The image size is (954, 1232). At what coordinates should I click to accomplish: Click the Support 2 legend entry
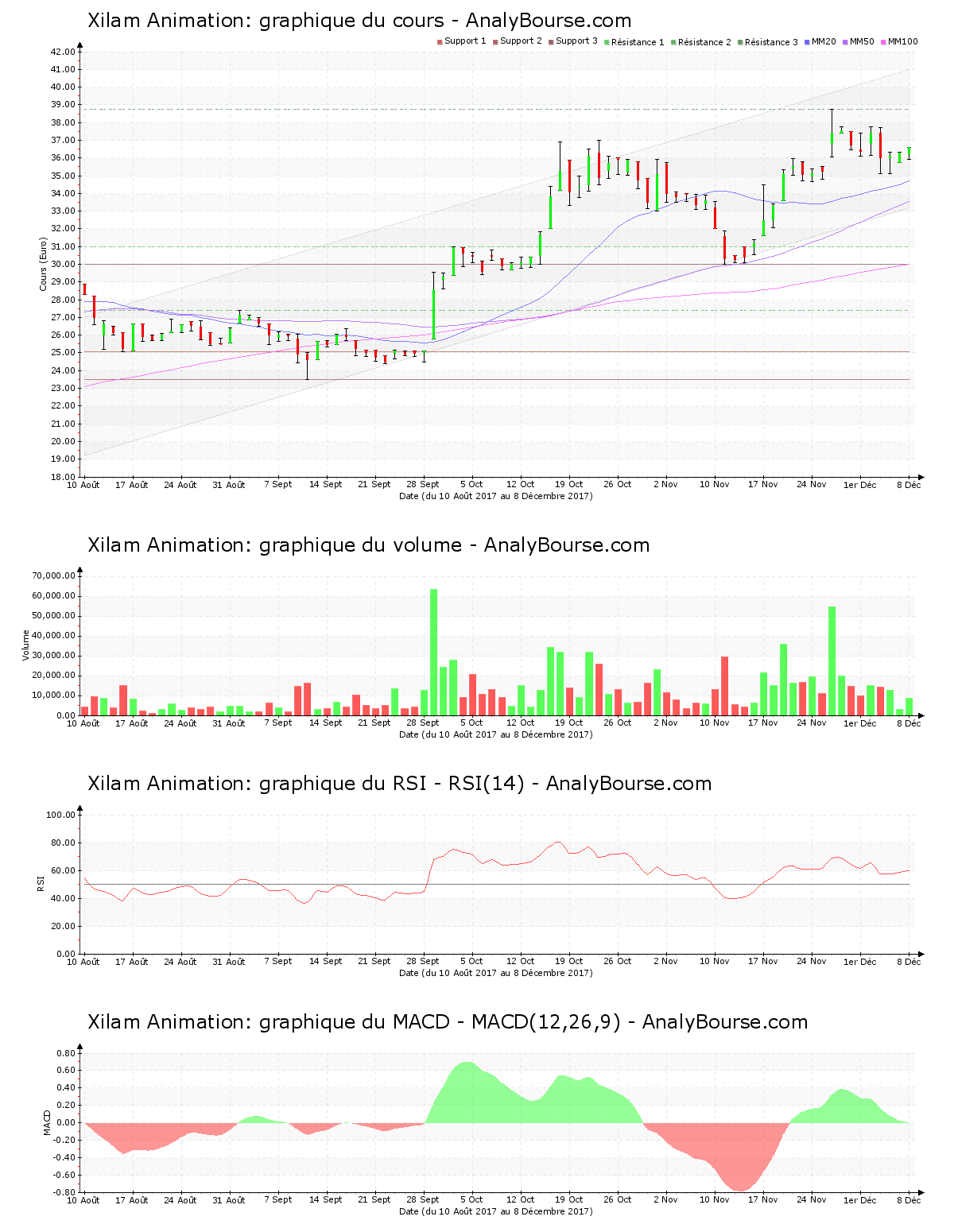tap(517, 41)
